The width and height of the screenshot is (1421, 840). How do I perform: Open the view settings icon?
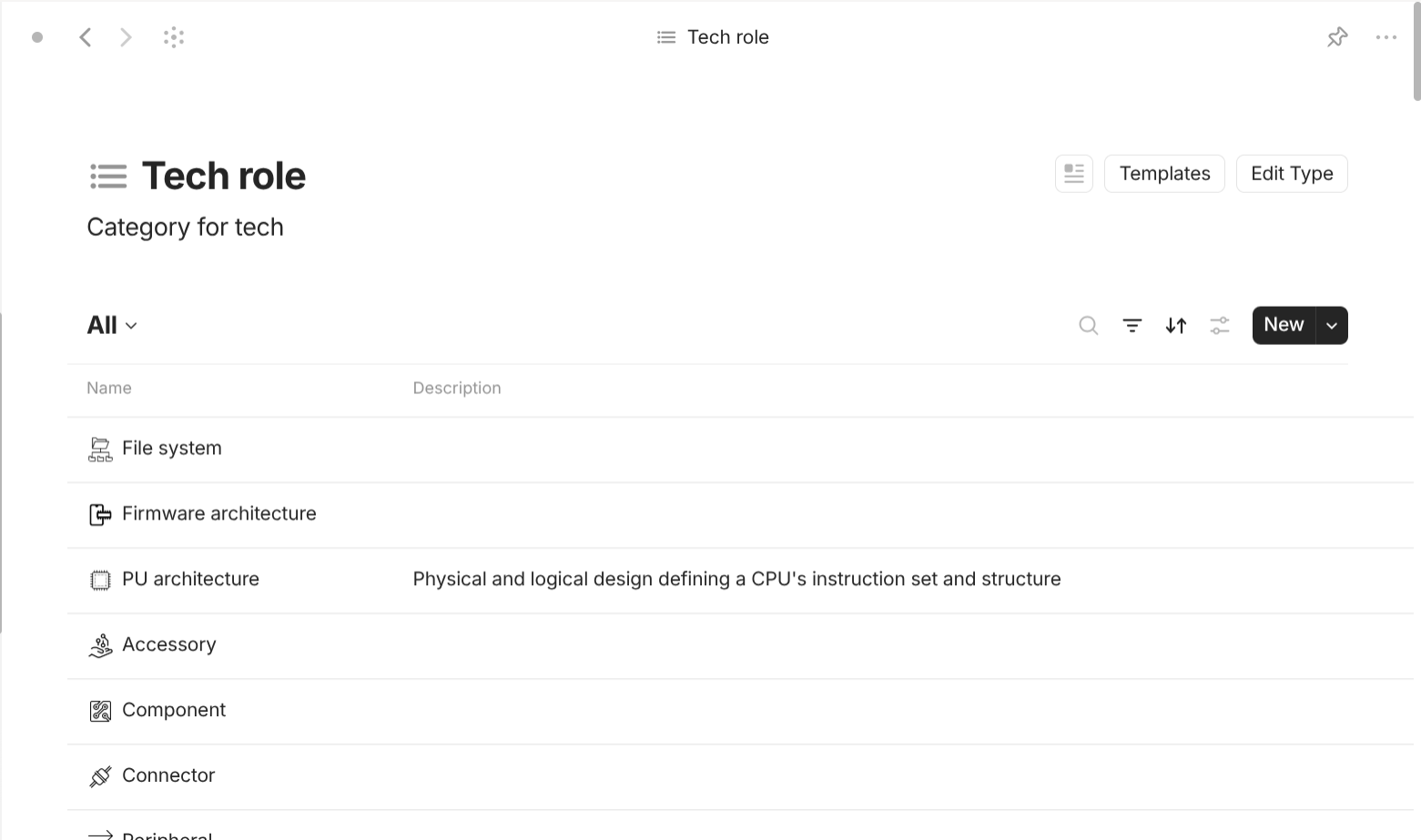[1219, 325]
